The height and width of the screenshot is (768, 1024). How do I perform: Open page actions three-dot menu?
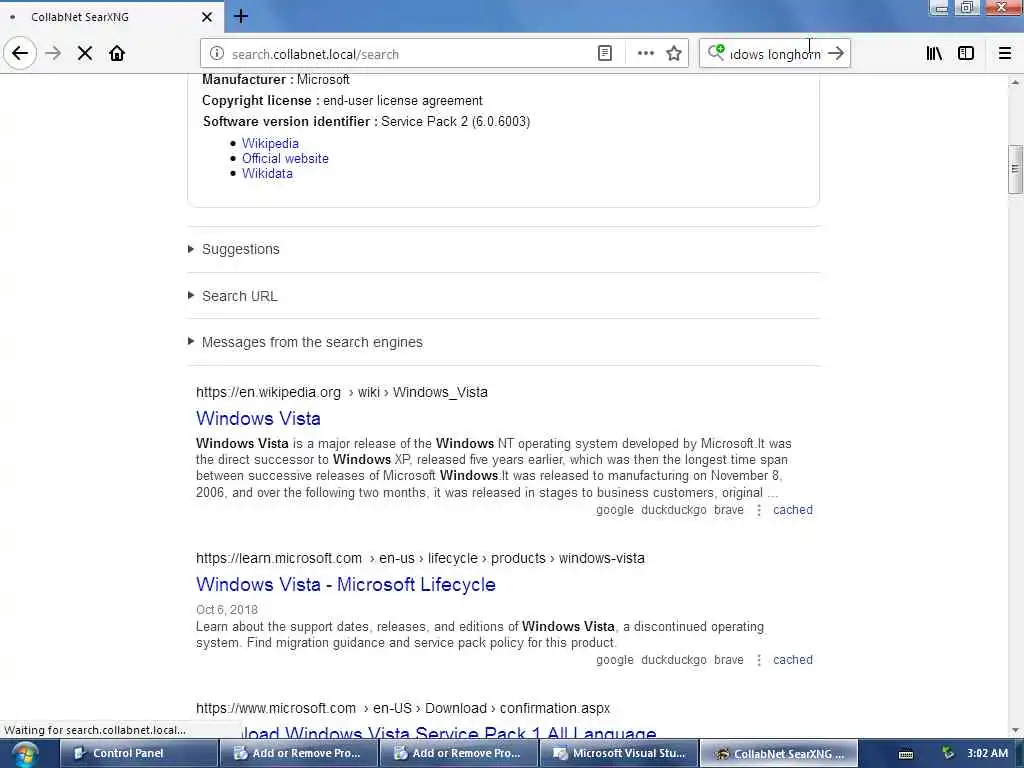645,54
